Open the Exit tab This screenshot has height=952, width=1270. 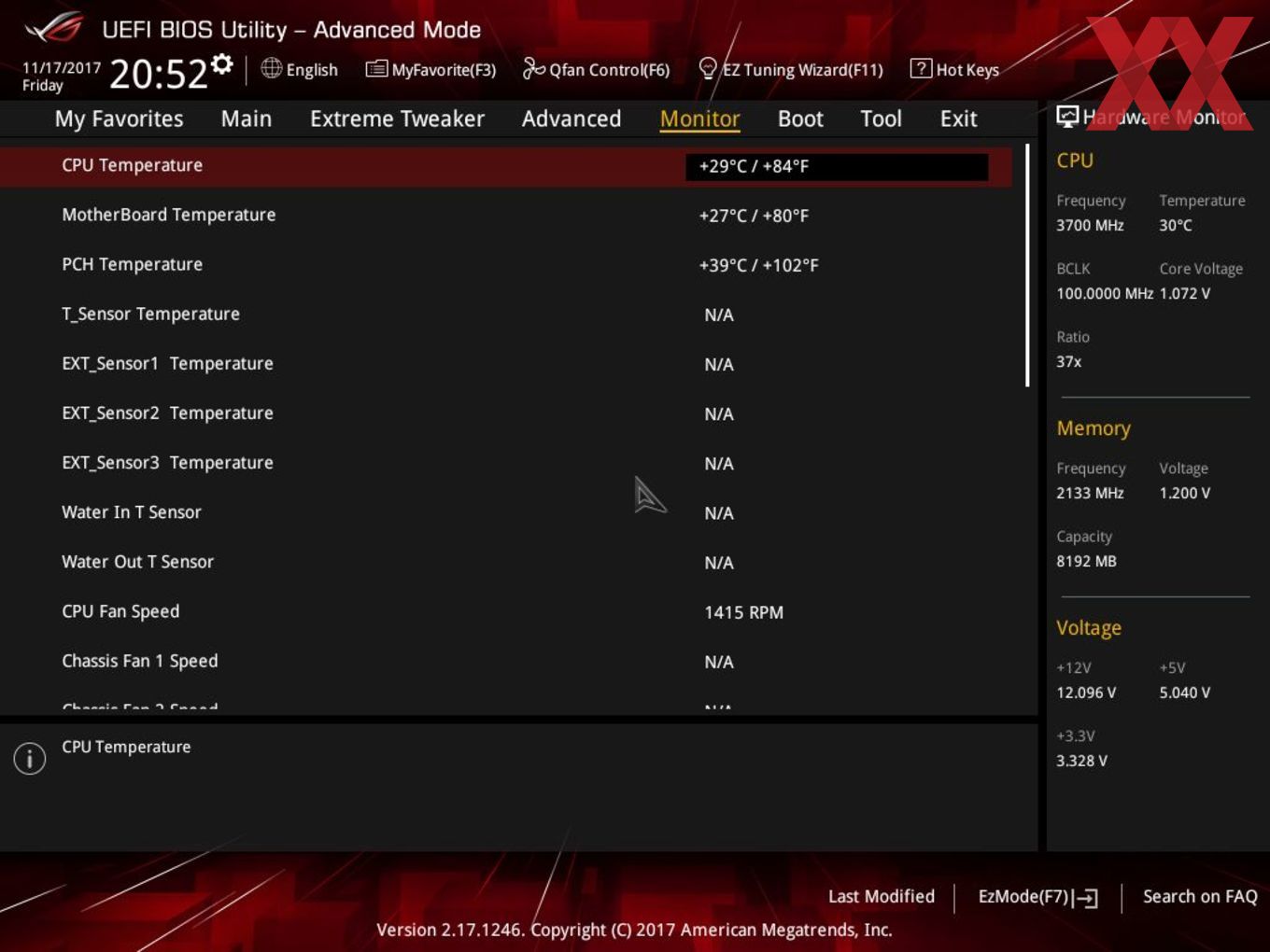click(958, 119)
